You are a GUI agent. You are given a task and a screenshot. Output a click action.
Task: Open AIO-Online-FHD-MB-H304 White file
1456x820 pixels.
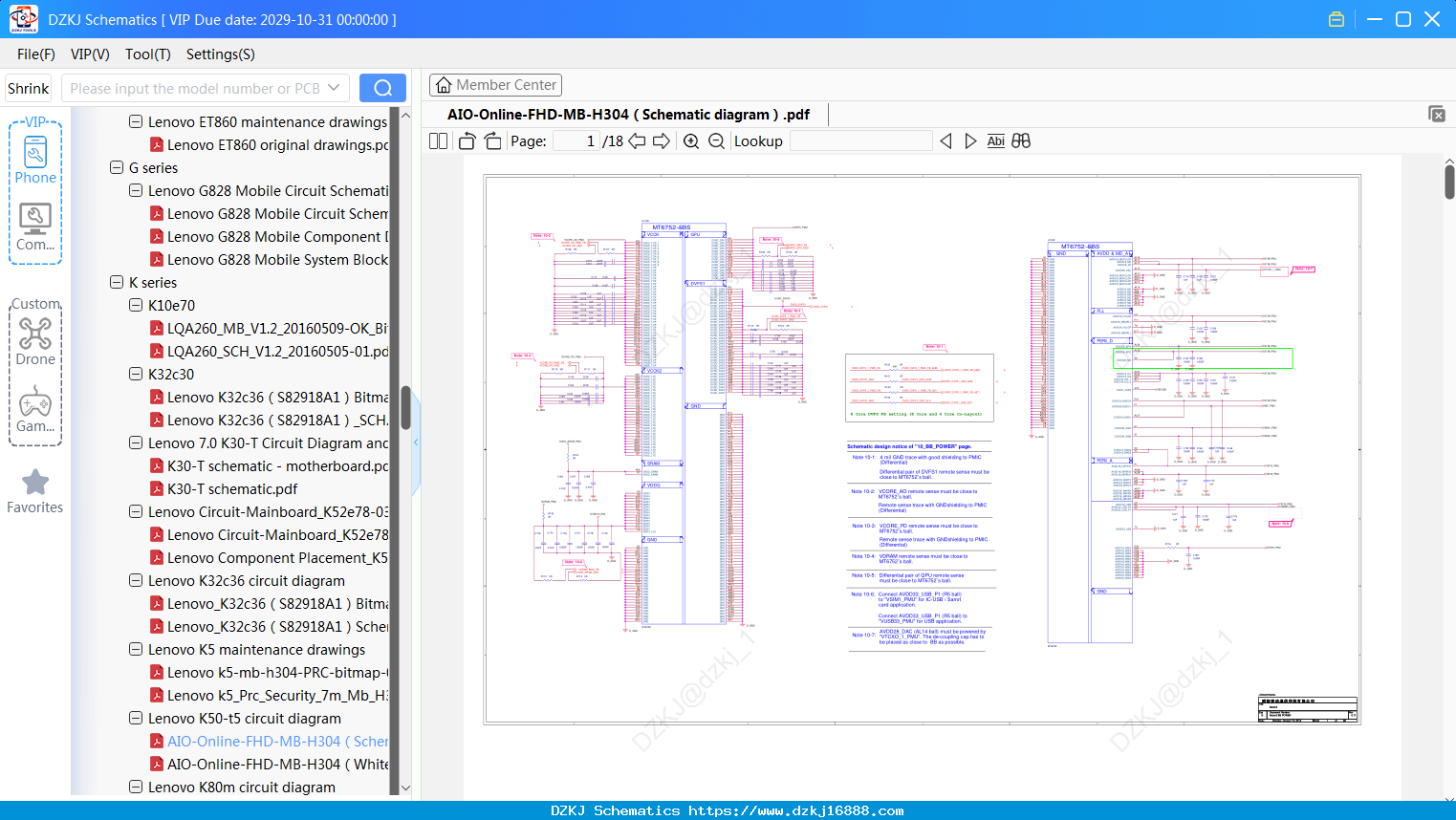tap(270, 764)
